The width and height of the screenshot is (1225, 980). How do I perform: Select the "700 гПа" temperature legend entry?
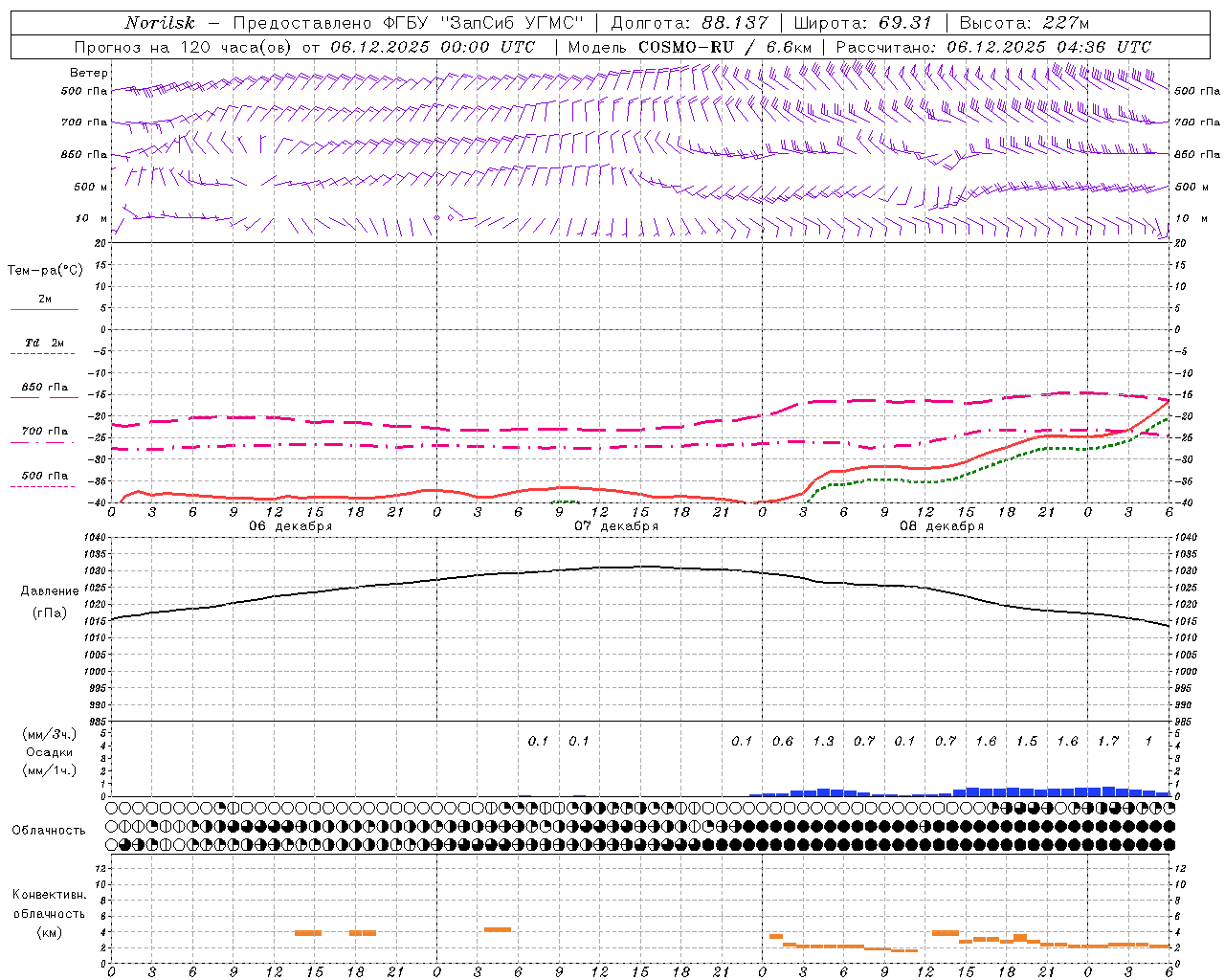(45, 432)
